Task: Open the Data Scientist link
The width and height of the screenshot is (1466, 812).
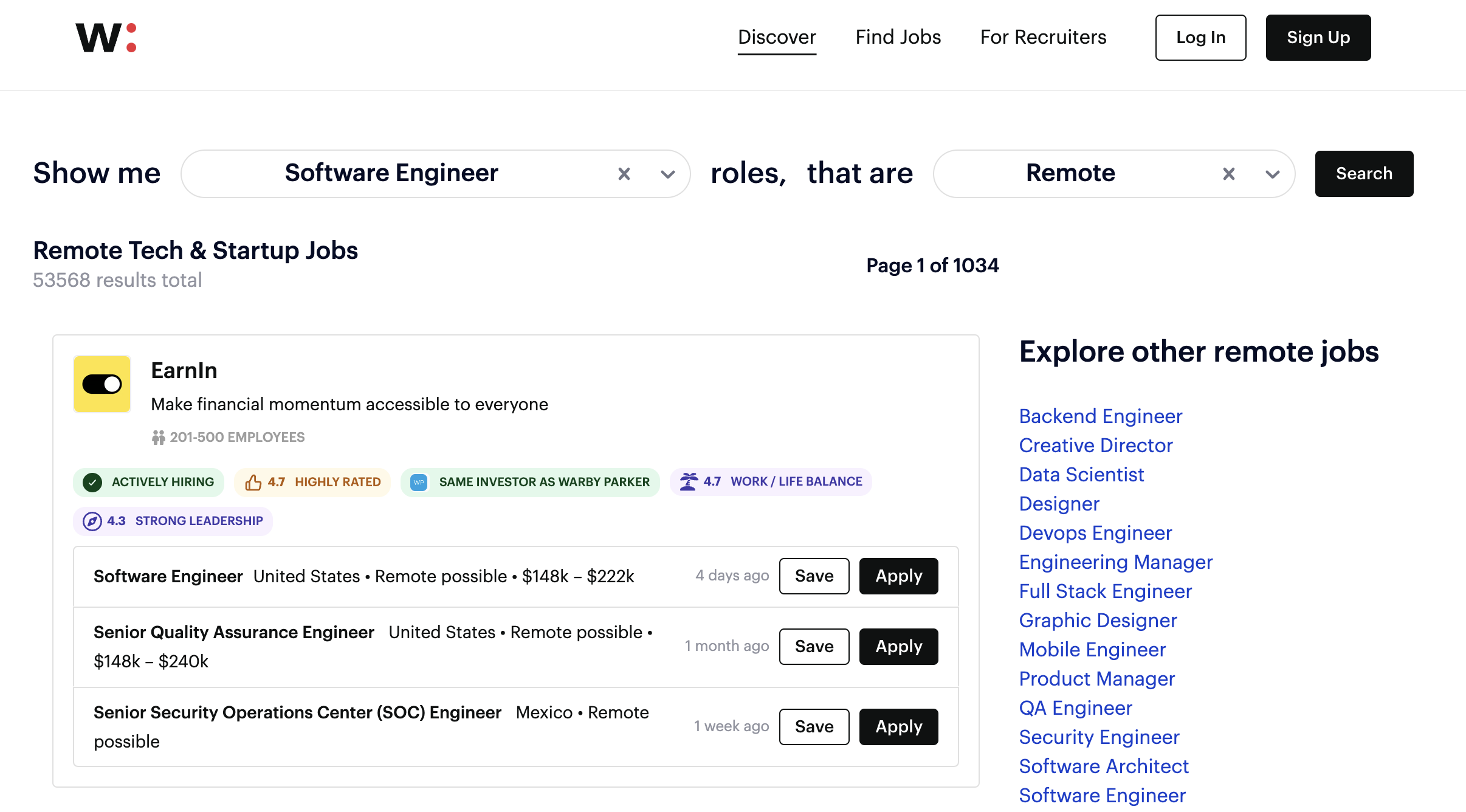Action: [1081, 475]
